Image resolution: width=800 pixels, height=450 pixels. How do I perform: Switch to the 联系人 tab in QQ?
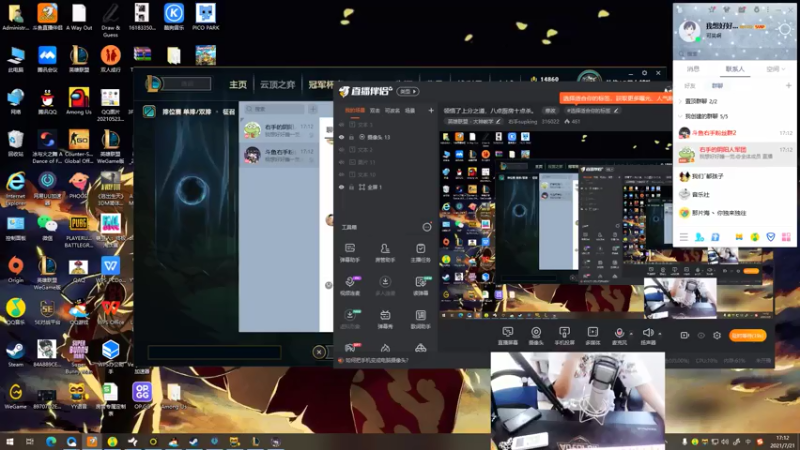point(735,69)
